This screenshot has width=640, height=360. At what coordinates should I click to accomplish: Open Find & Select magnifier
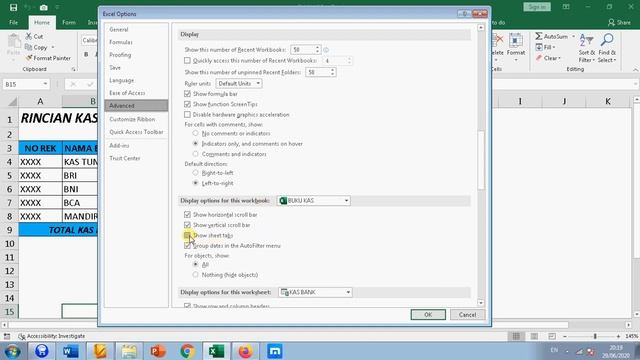pyautogui.click(x=607, y=48)
